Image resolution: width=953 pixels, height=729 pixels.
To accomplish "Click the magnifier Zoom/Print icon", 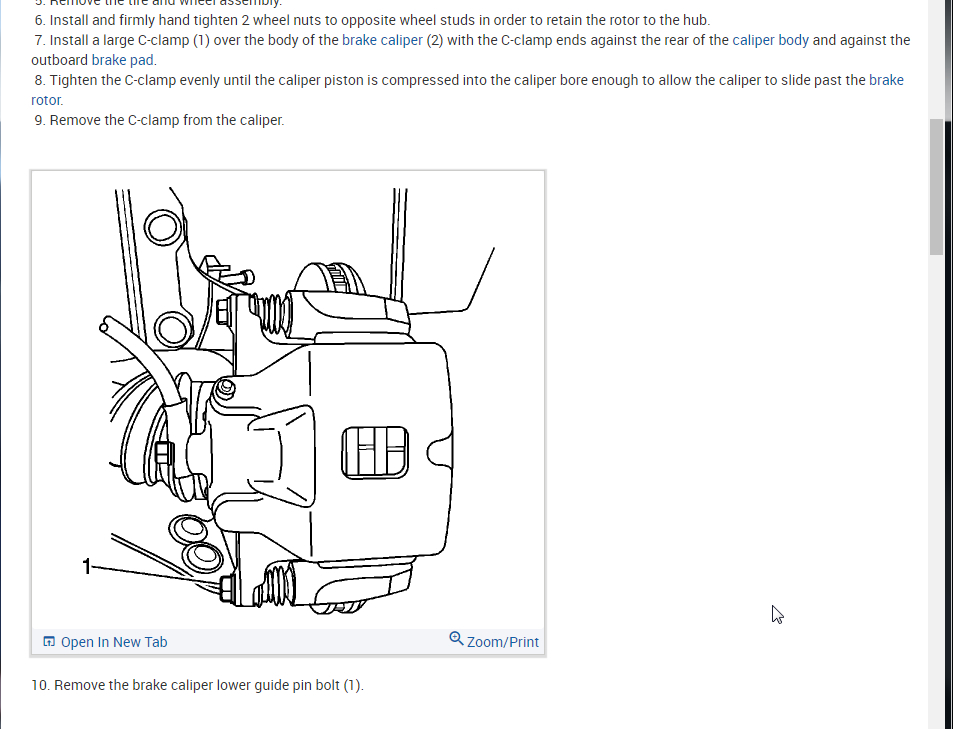I will [x=456, y=638].
